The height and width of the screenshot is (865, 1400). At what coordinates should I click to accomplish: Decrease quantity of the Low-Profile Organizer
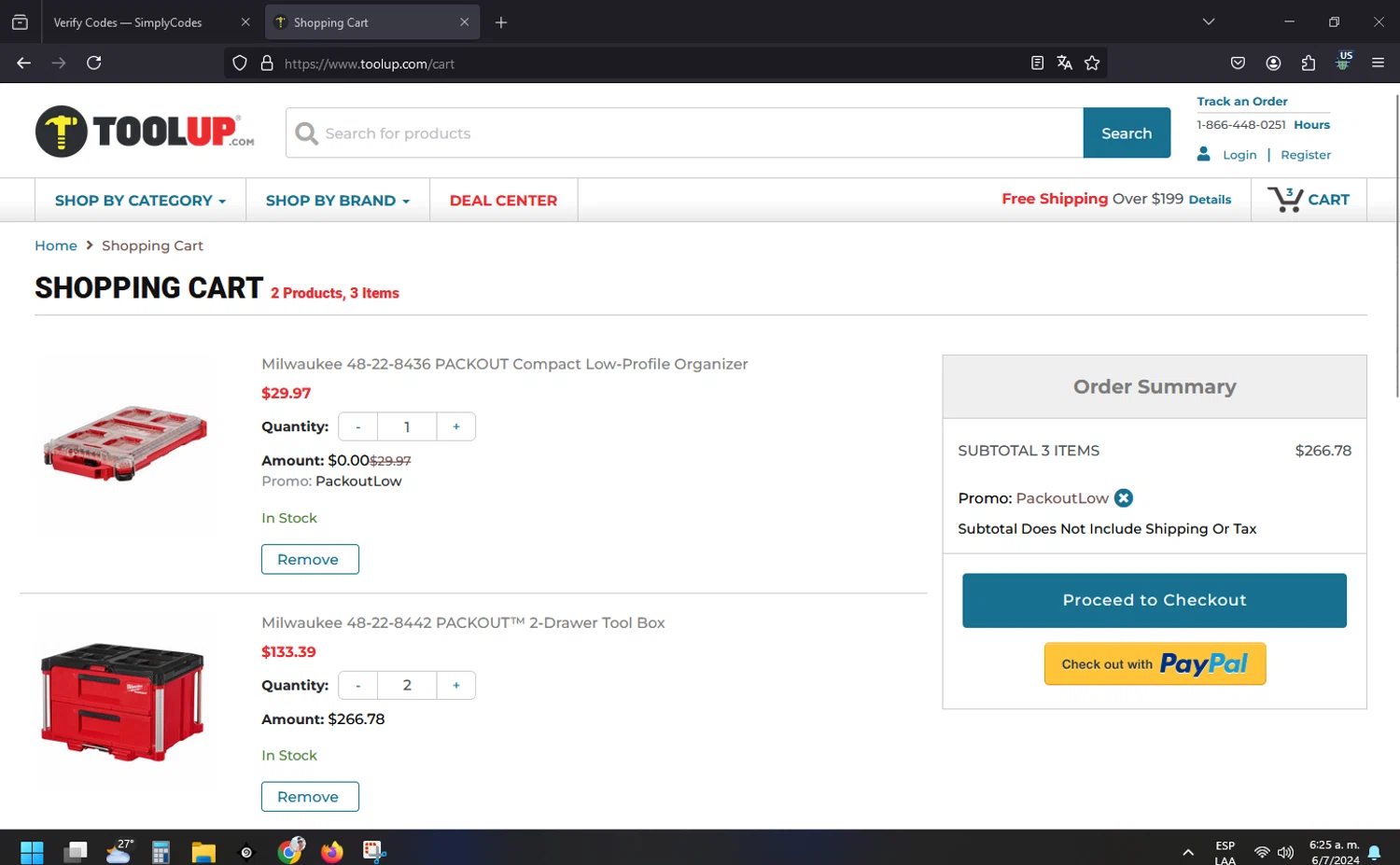pos(358,426)
